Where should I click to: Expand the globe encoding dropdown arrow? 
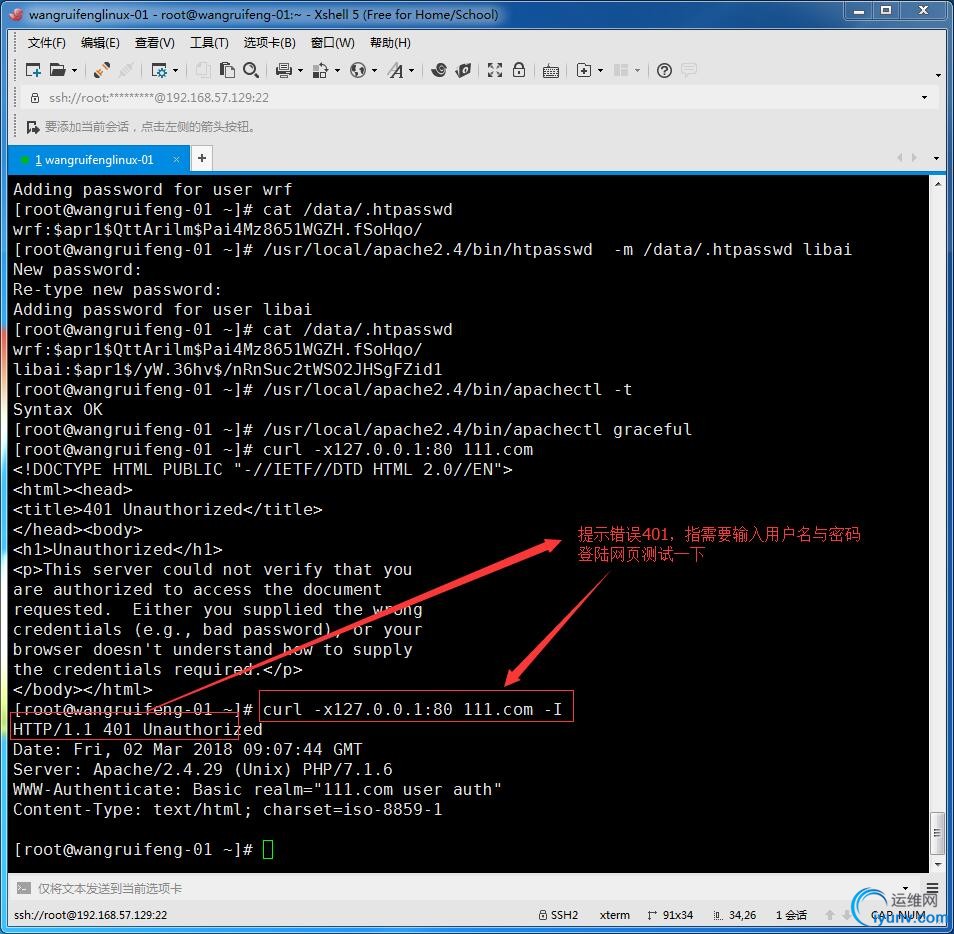[x=374, y=71]
